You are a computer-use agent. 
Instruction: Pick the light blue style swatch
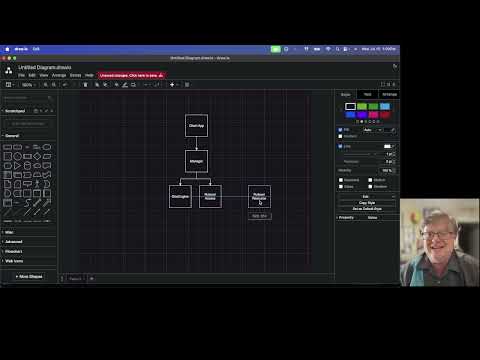[385, 106]
